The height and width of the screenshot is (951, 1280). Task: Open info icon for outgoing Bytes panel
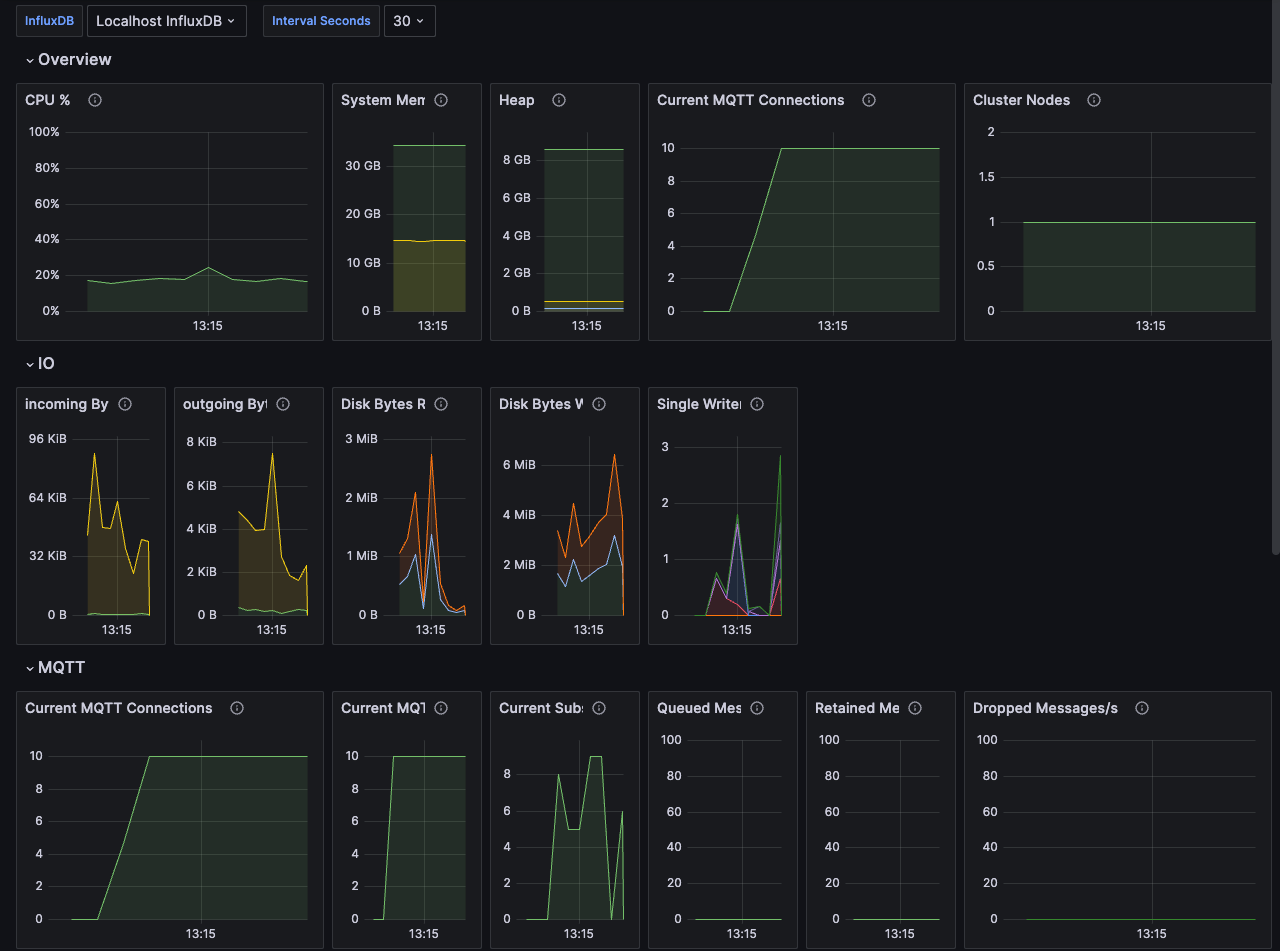point(283,404)
